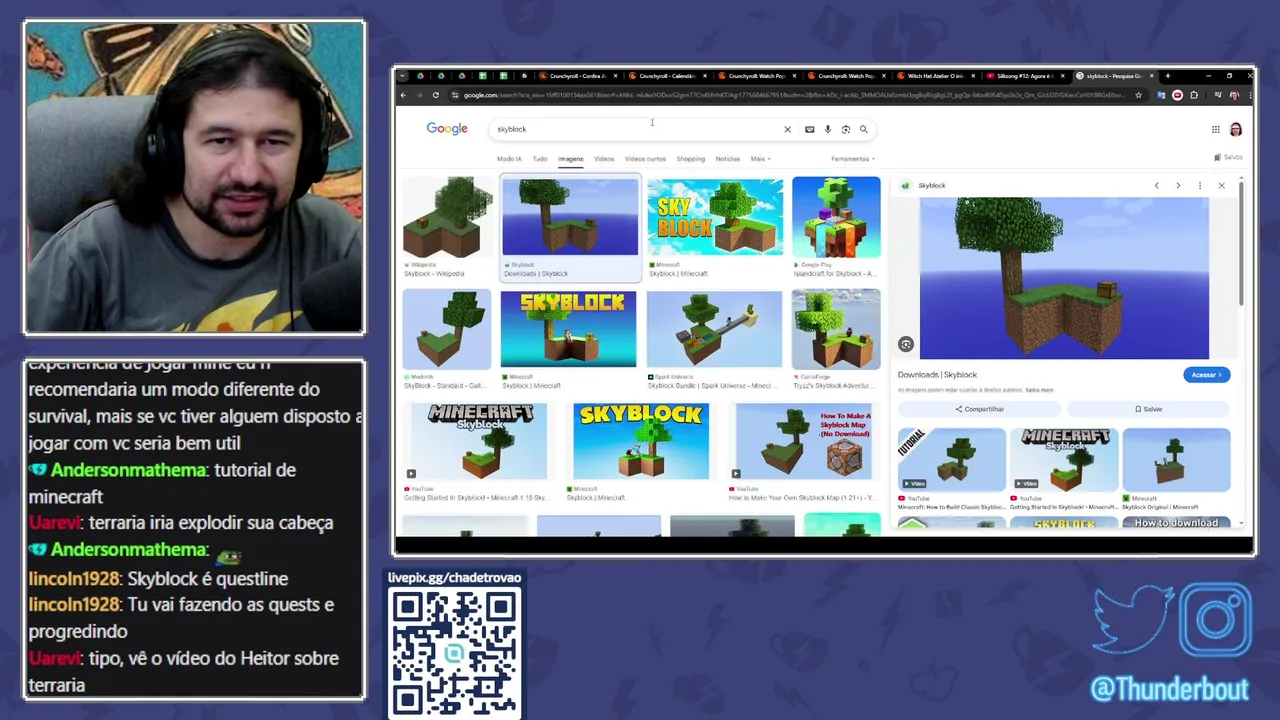Click the blue Acessar button
Viewport: 1280px width, 720px height.
(x=1206, y=375)
